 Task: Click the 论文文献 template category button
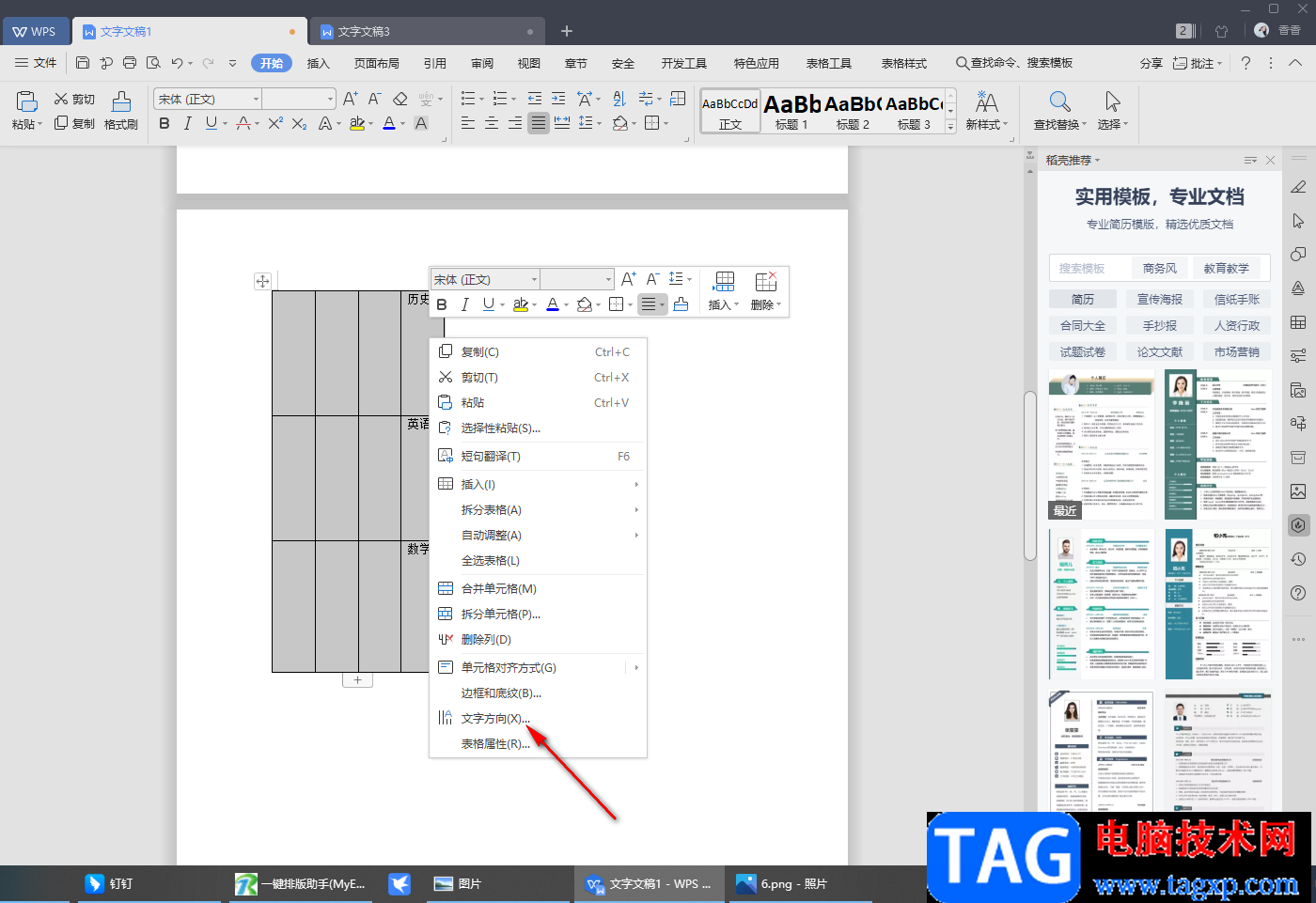point(1160,351)
